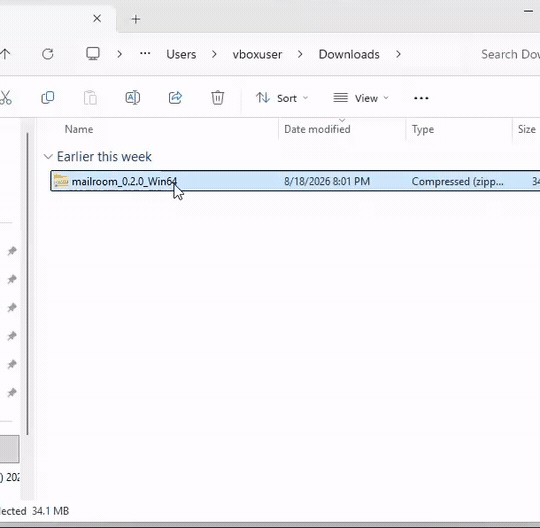Close the current File Explorer tab
Screen dimensions: 540x528
pyautogui.click(x=97, y=19)
